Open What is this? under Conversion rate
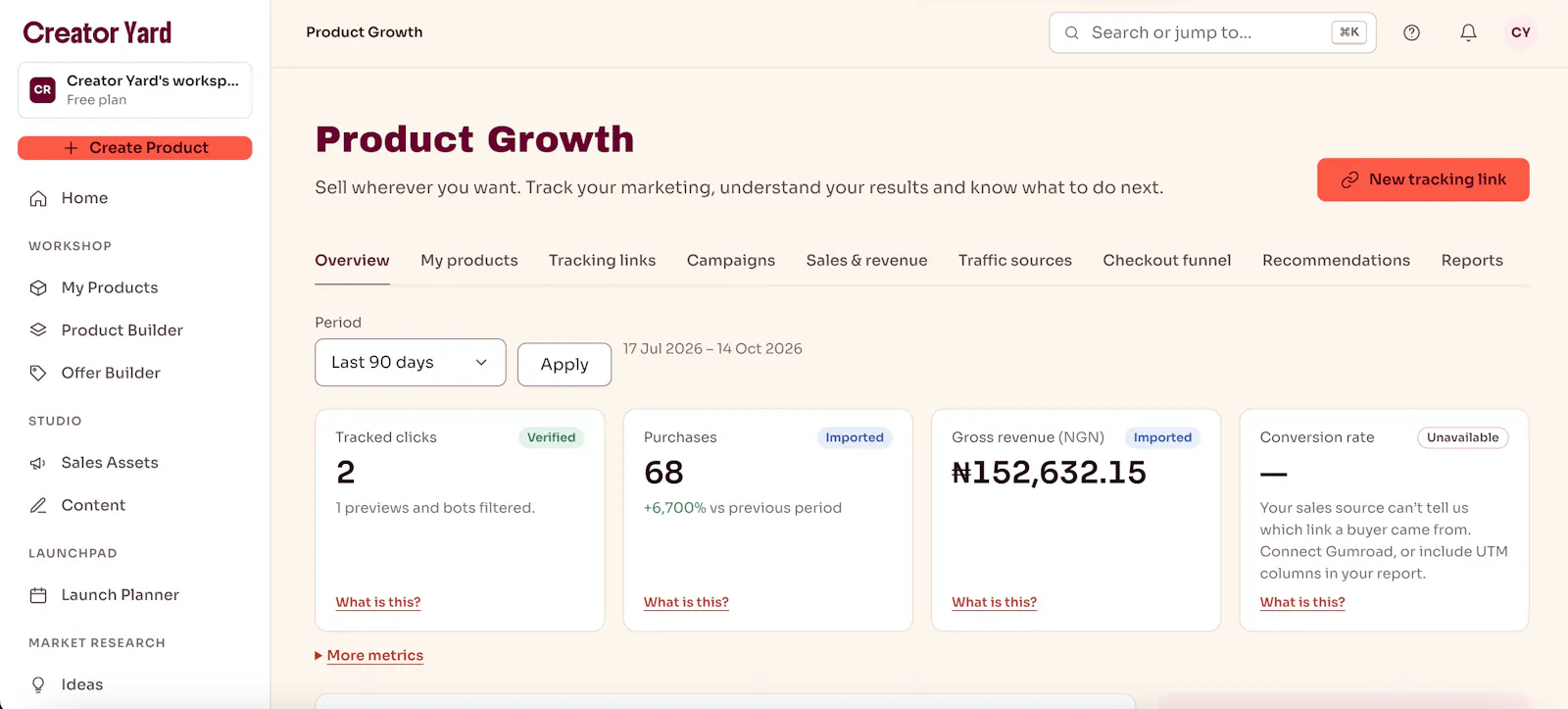The width and height of the screenshot is (1568, 709). pyautogui.click(x=1302, y=602)
